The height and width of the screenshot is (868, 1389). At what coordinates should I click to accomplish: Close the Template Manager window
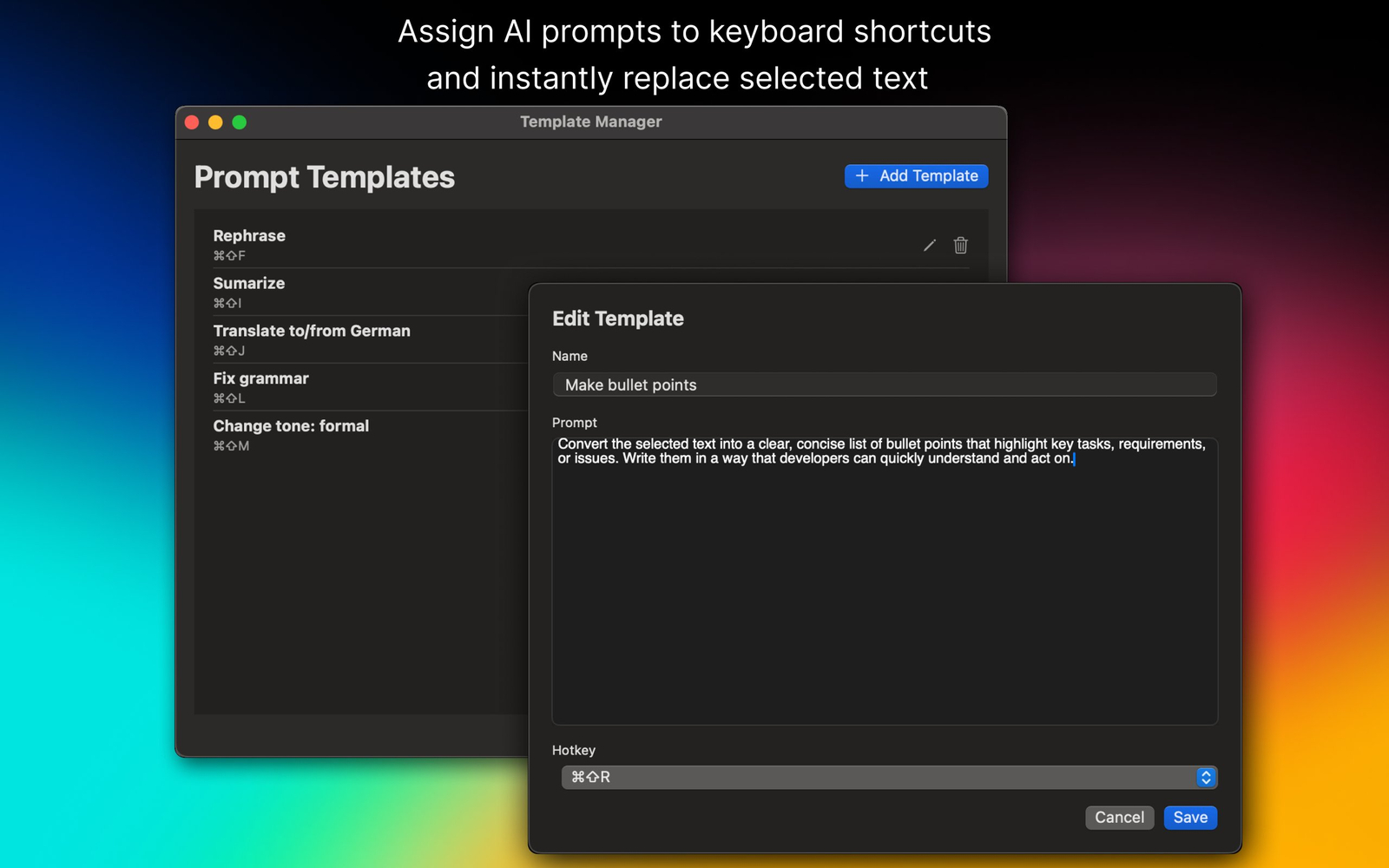pos(192,122)
